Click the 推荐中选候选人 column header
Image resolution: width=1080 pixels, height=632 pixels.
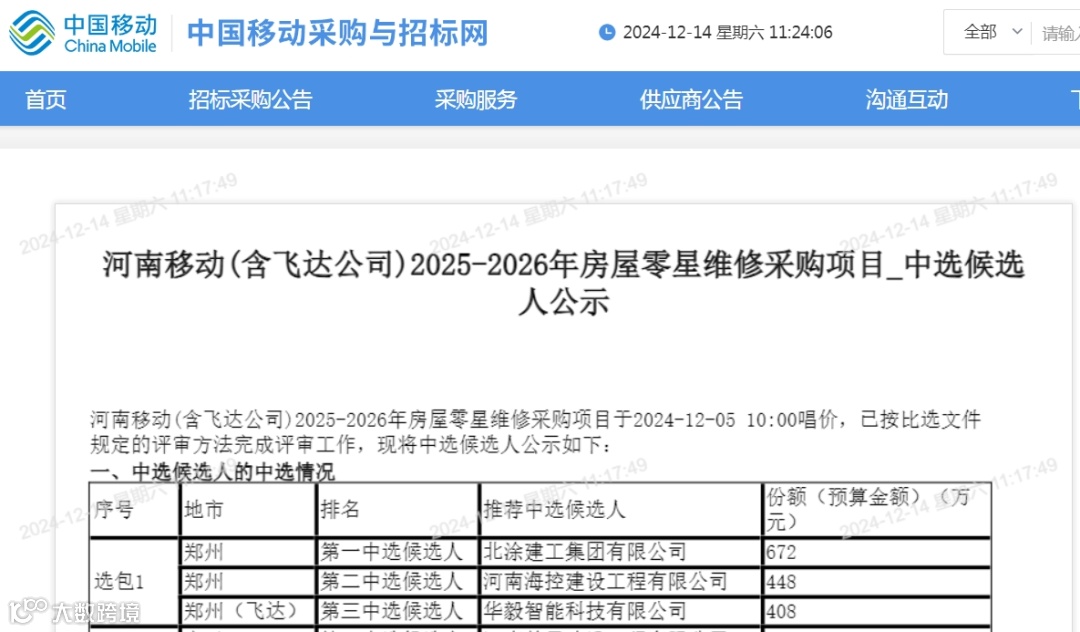pyautogui.click(x=621, y=509)
